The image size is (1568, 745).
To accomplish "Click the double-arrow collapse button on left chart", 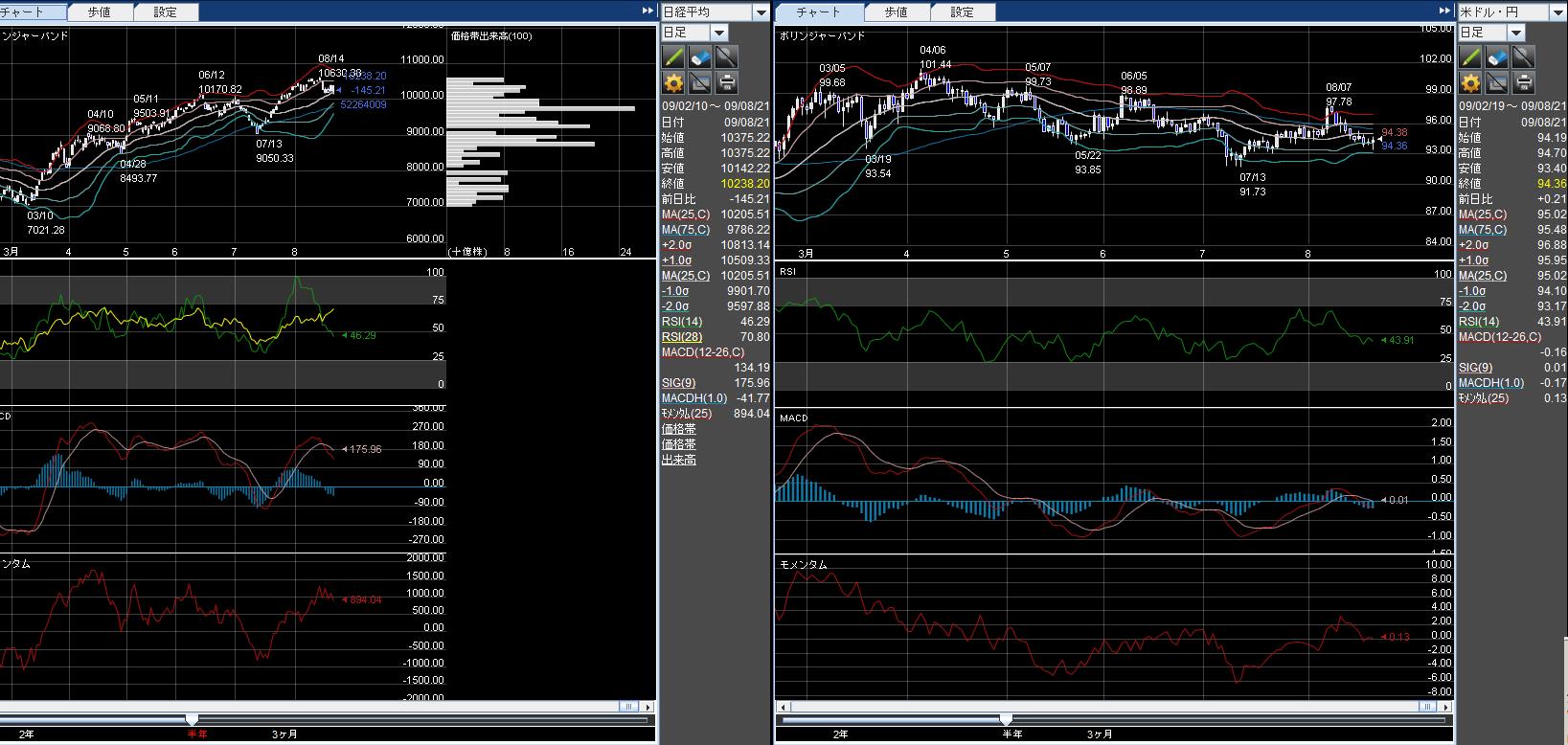I will (648, 11).
